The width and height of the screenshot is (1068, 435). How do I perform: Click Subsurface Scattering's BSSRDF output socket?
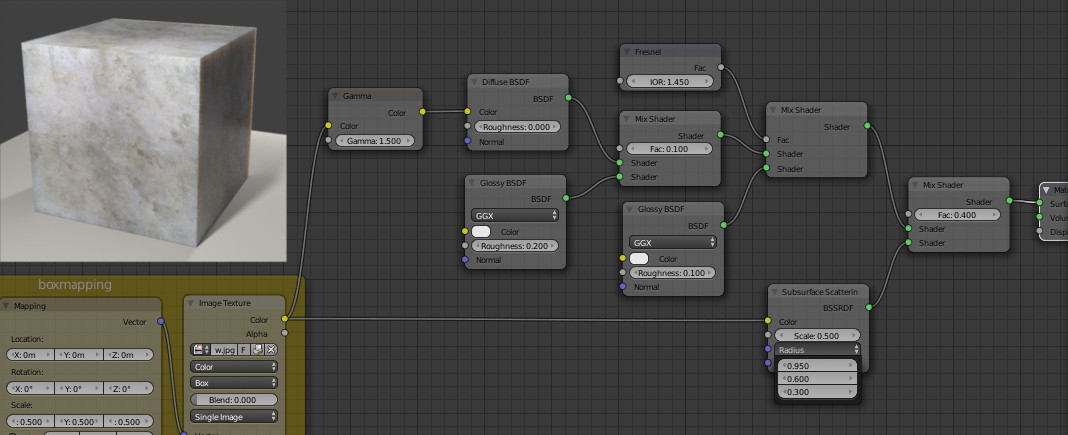869,308
